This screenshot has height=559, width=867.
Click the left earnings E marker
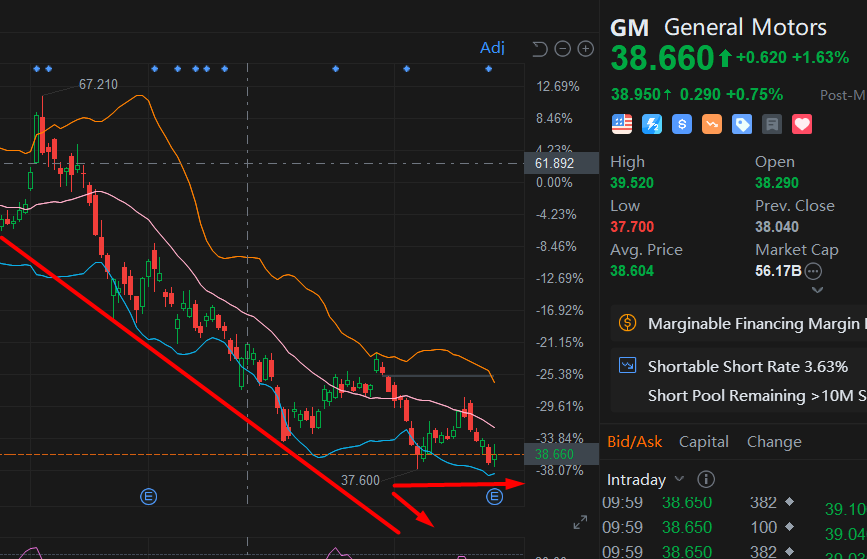[148, 497]
